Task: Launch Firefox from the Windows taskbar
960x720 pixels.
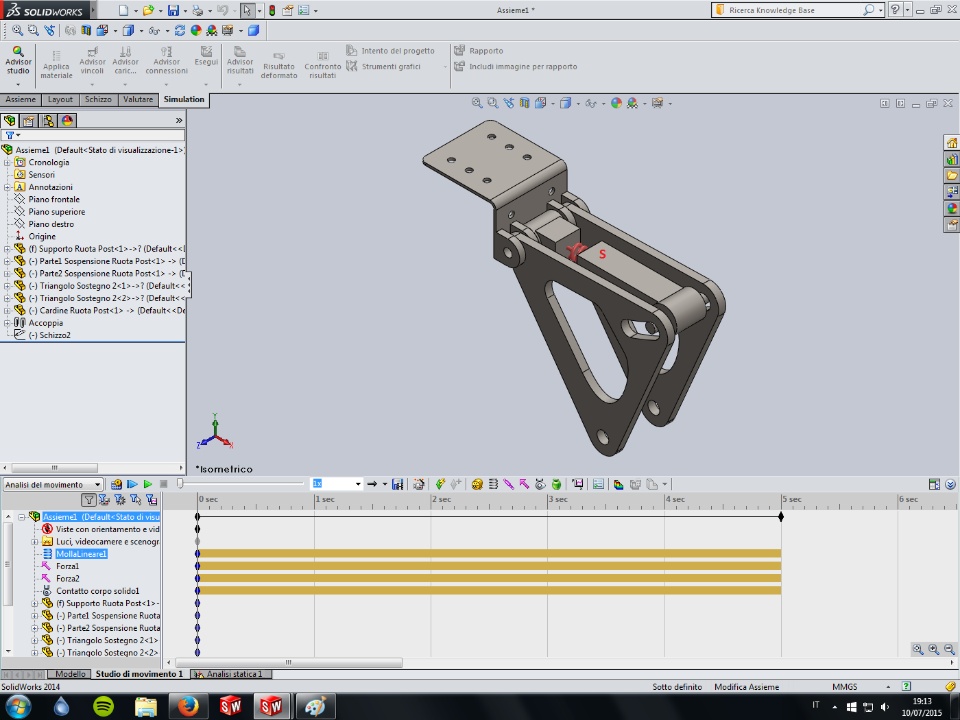Action: click(x=188, y=706)
